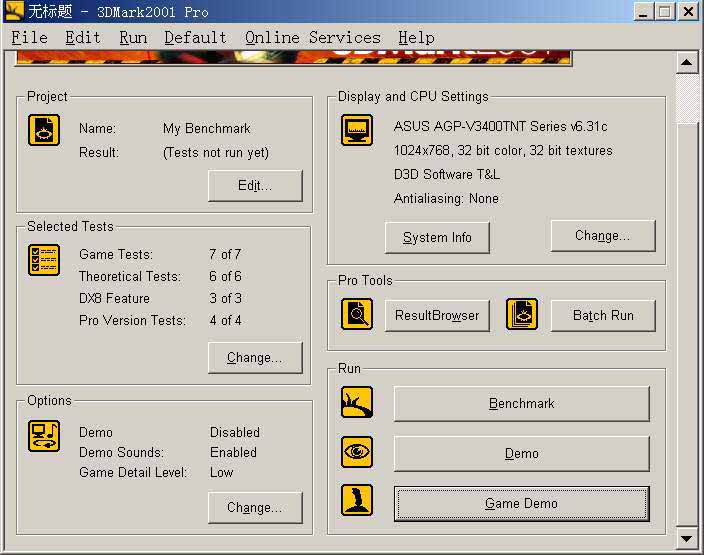
Task: Click the Options computer icon
Action: pyautogui.click(x=44, y=436)
